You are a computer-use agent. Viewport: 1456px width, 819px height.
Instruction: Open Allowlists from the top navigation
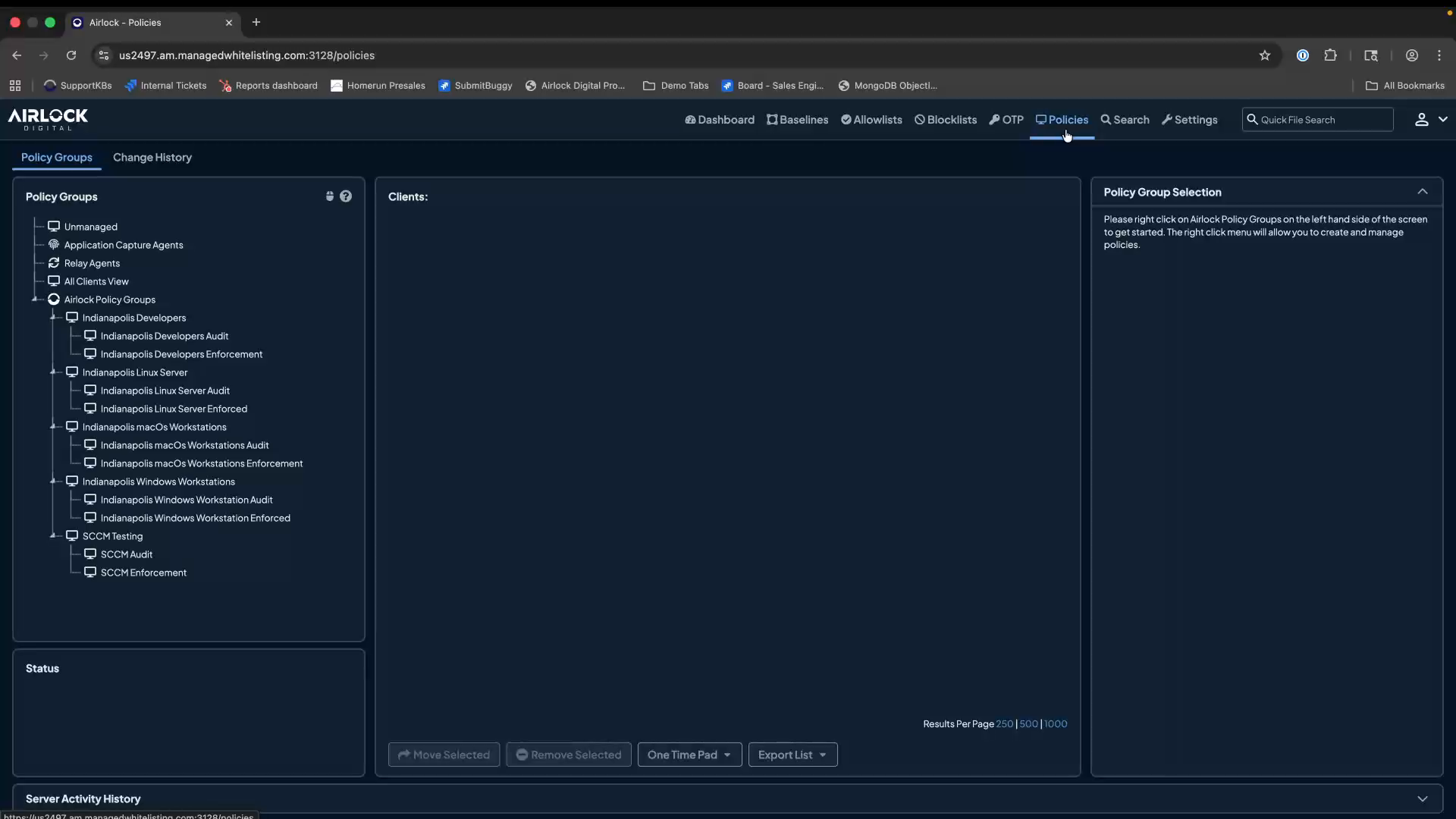pos(871,120)
